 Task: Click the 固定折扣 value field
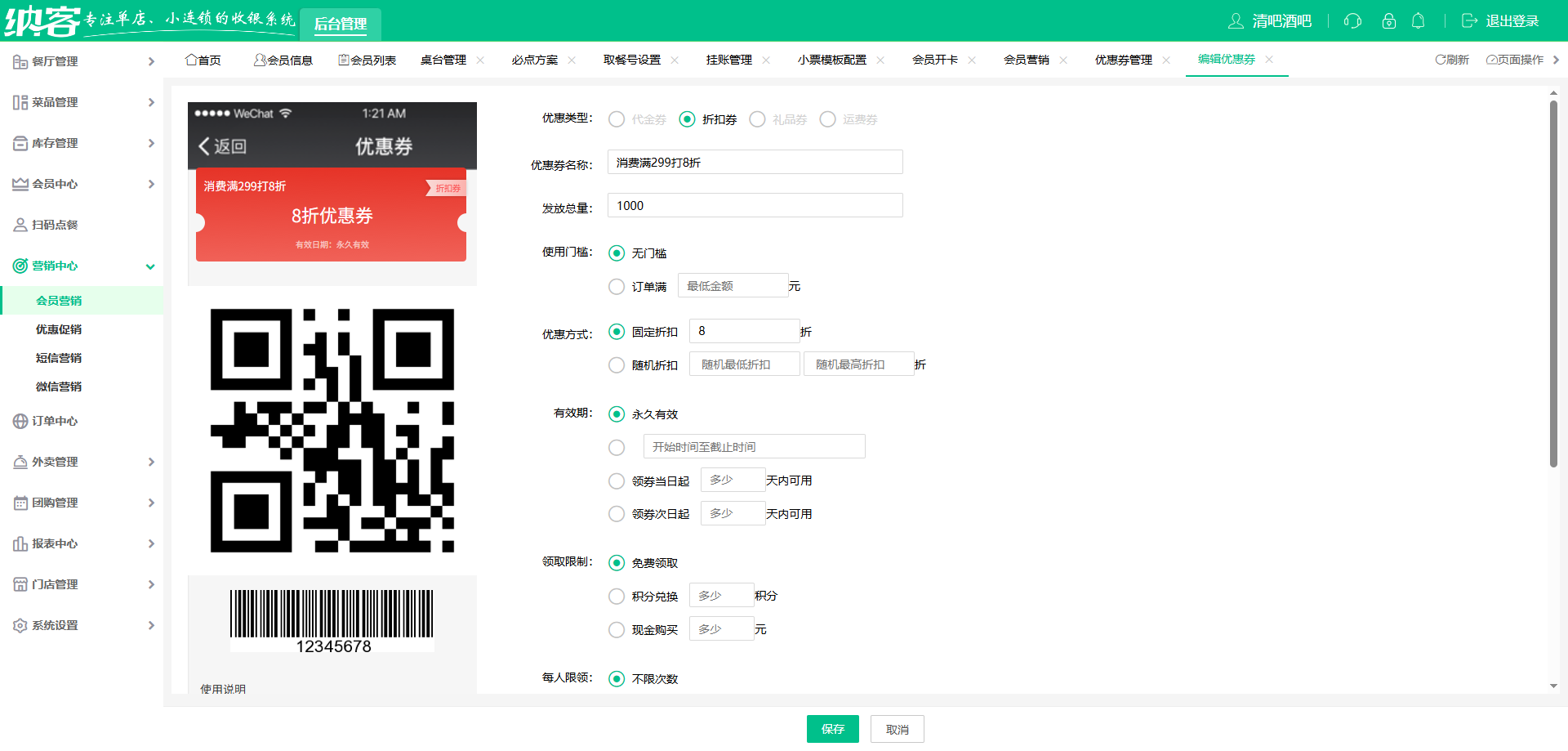pyautogui.click(x=745, y=331)
